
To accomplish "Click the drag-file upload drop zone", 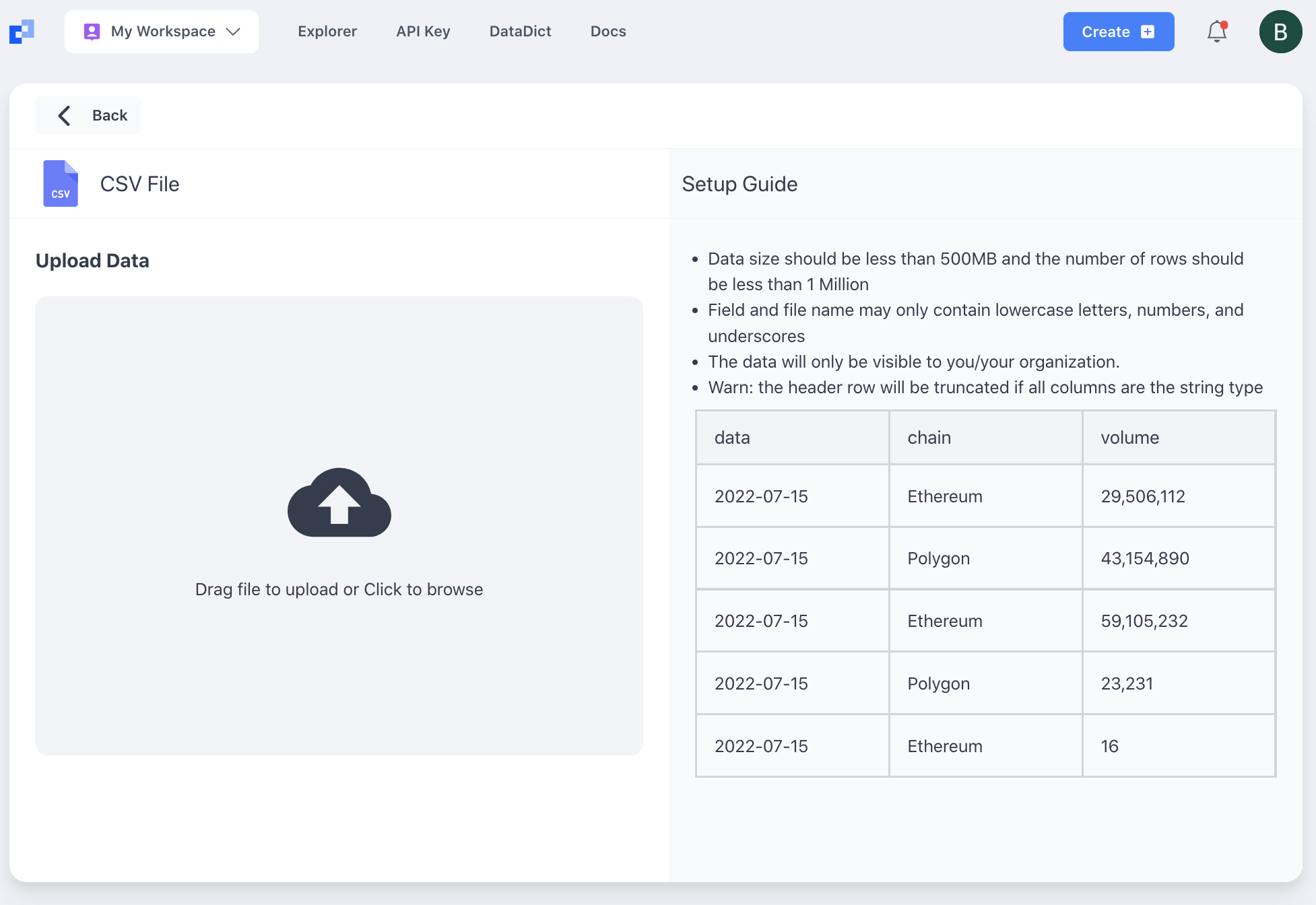I will pyautogui.click(x=339, y=673).
